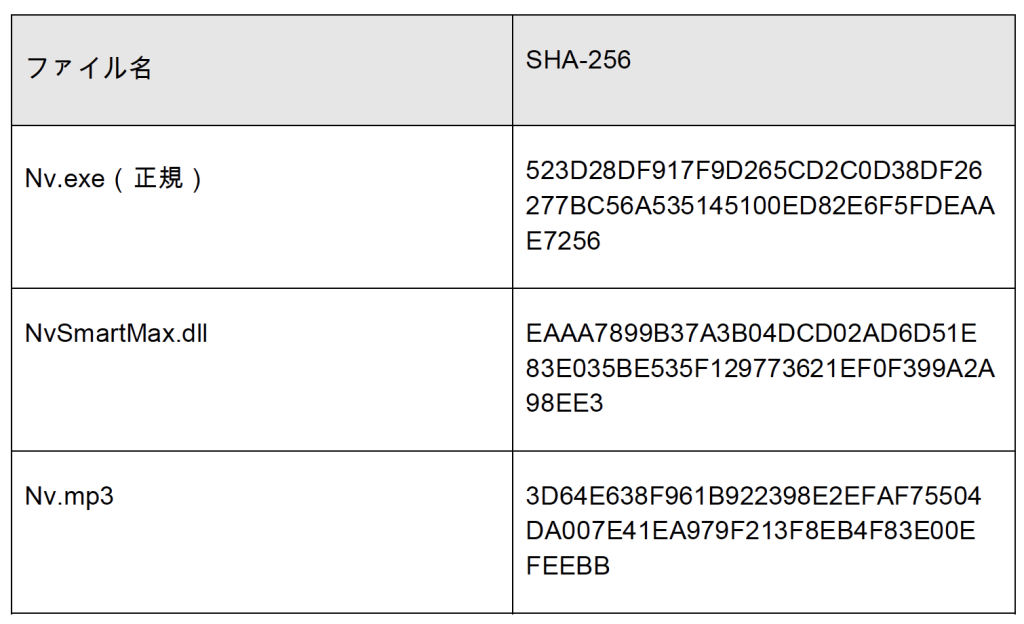Select the NvSmartMax.dll file name

pyautogui.click(x=116, y=334)
